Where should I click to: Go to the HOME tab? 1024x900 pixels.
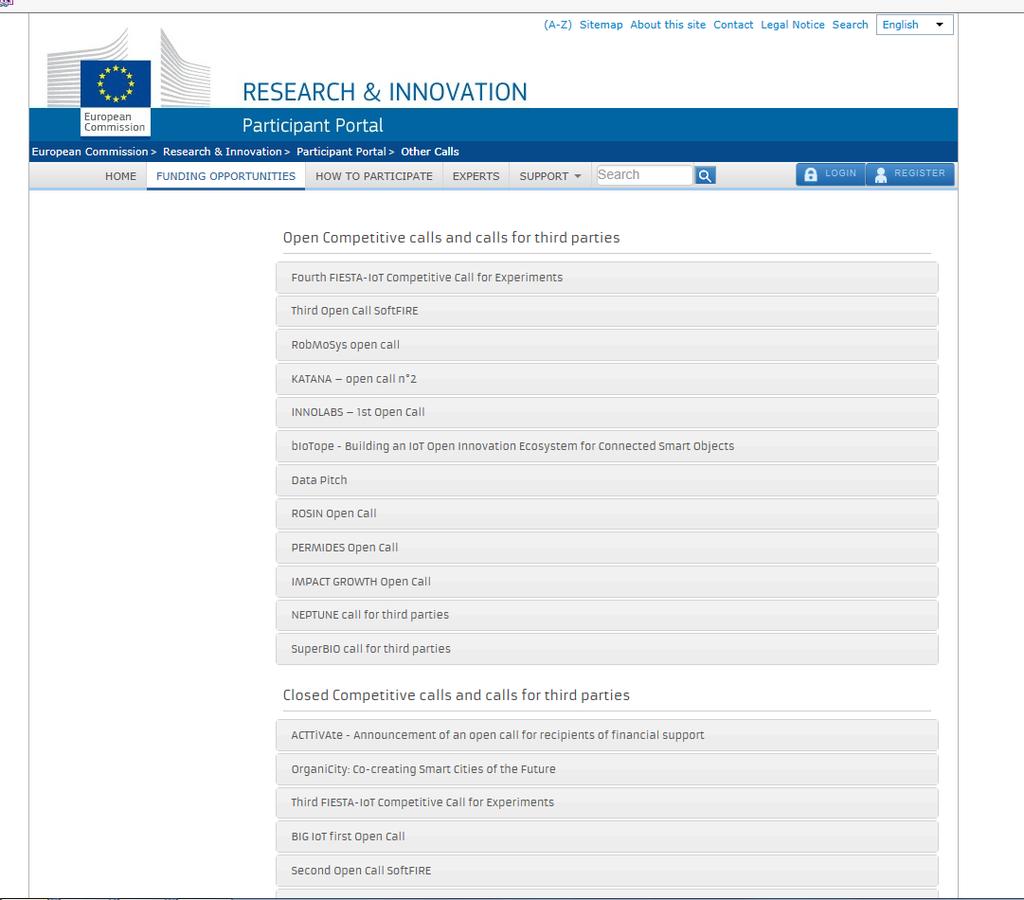(x=121, y=176)
